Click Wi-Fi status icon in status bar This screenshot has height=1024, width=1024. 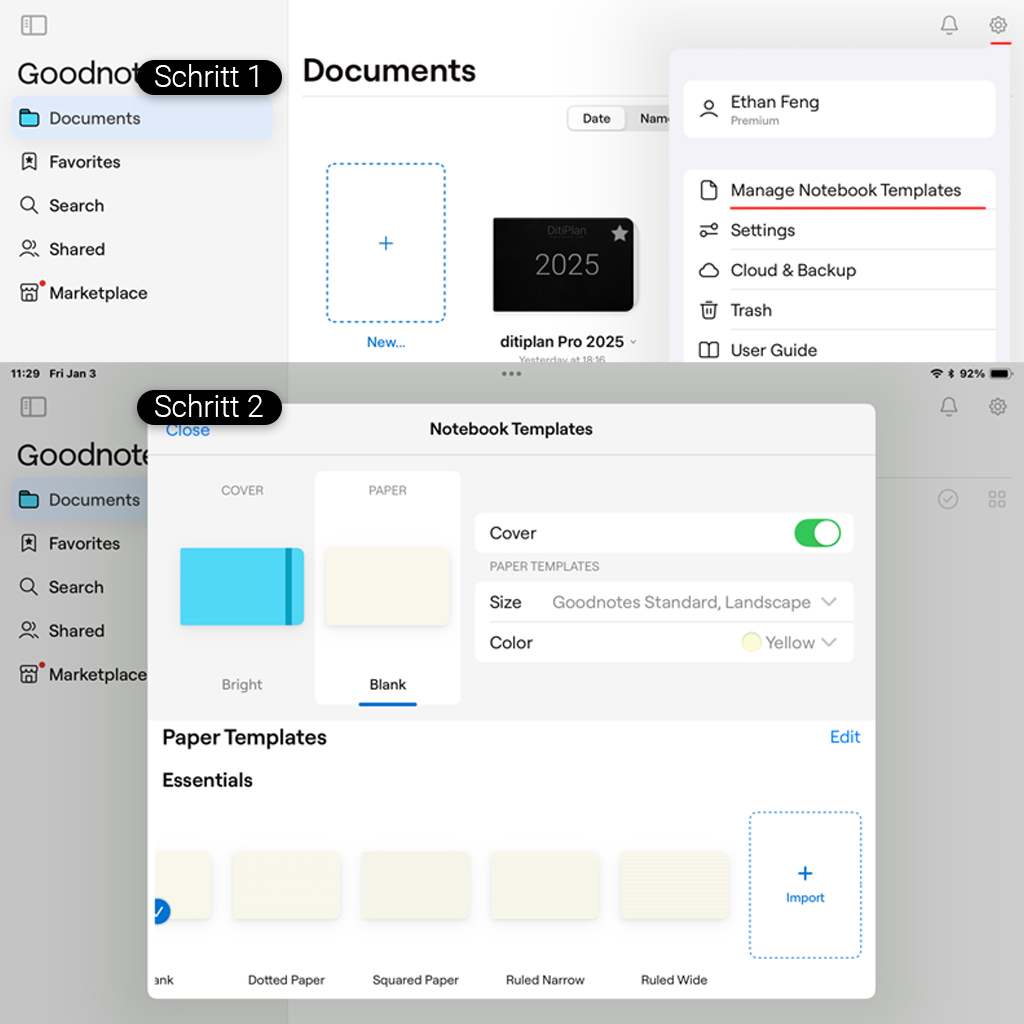(936, 374)
